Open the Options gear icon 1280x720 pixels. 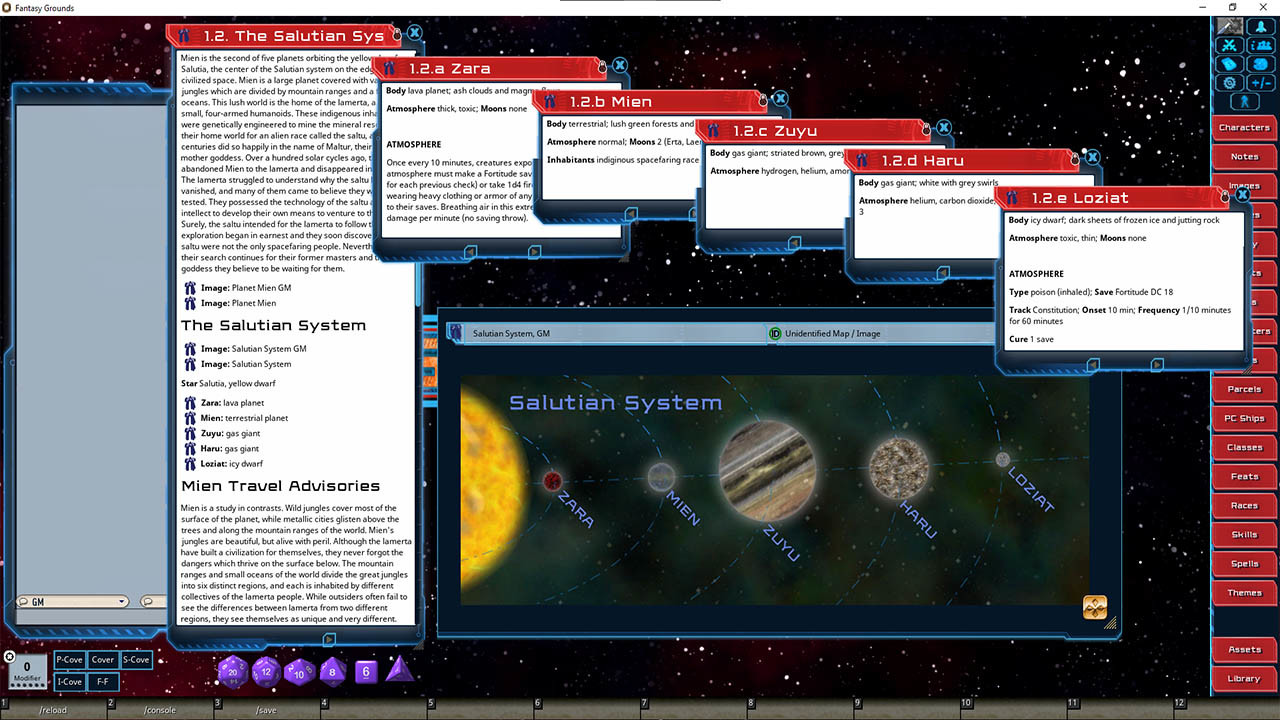pos(1228,83)
